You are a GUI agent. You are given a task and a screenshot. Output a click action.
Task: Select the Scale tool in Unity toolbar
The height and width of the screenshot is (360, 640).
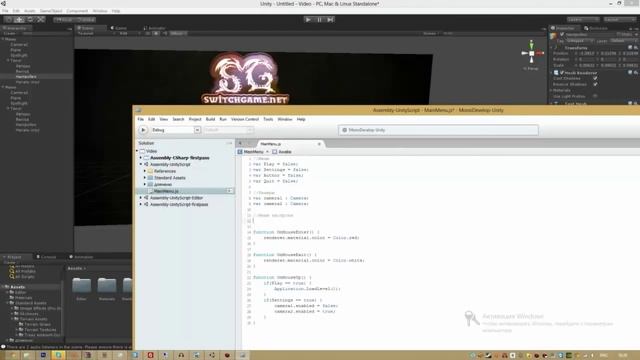(41, 19)
